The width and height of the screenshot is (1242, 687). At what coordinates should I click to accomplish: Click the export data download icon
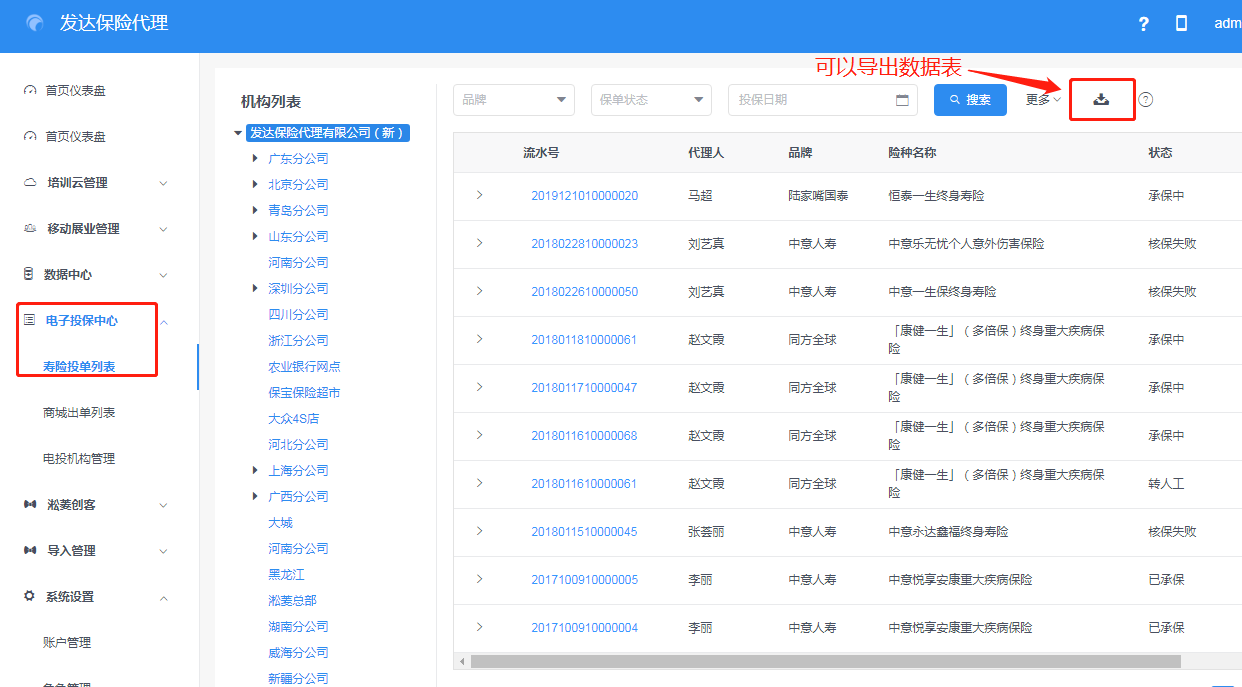click(1101, 99)
